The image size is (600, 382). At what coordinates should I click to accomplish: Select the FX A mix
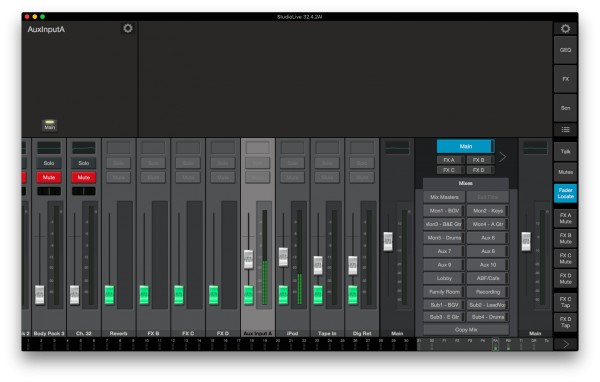(451, 160)
